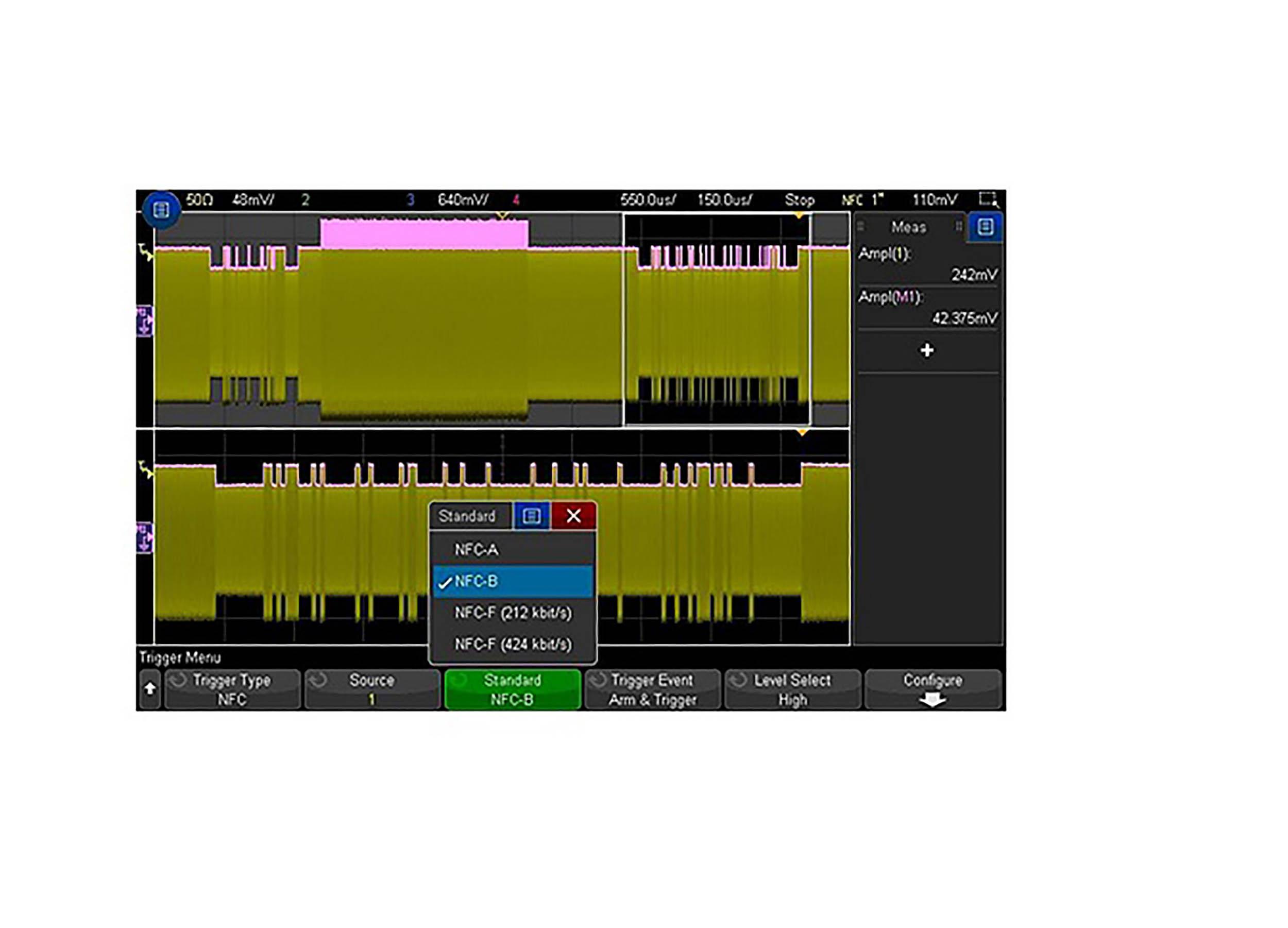Click upper waveform math position marker
Screen dimensions: 1288x928
144,322
